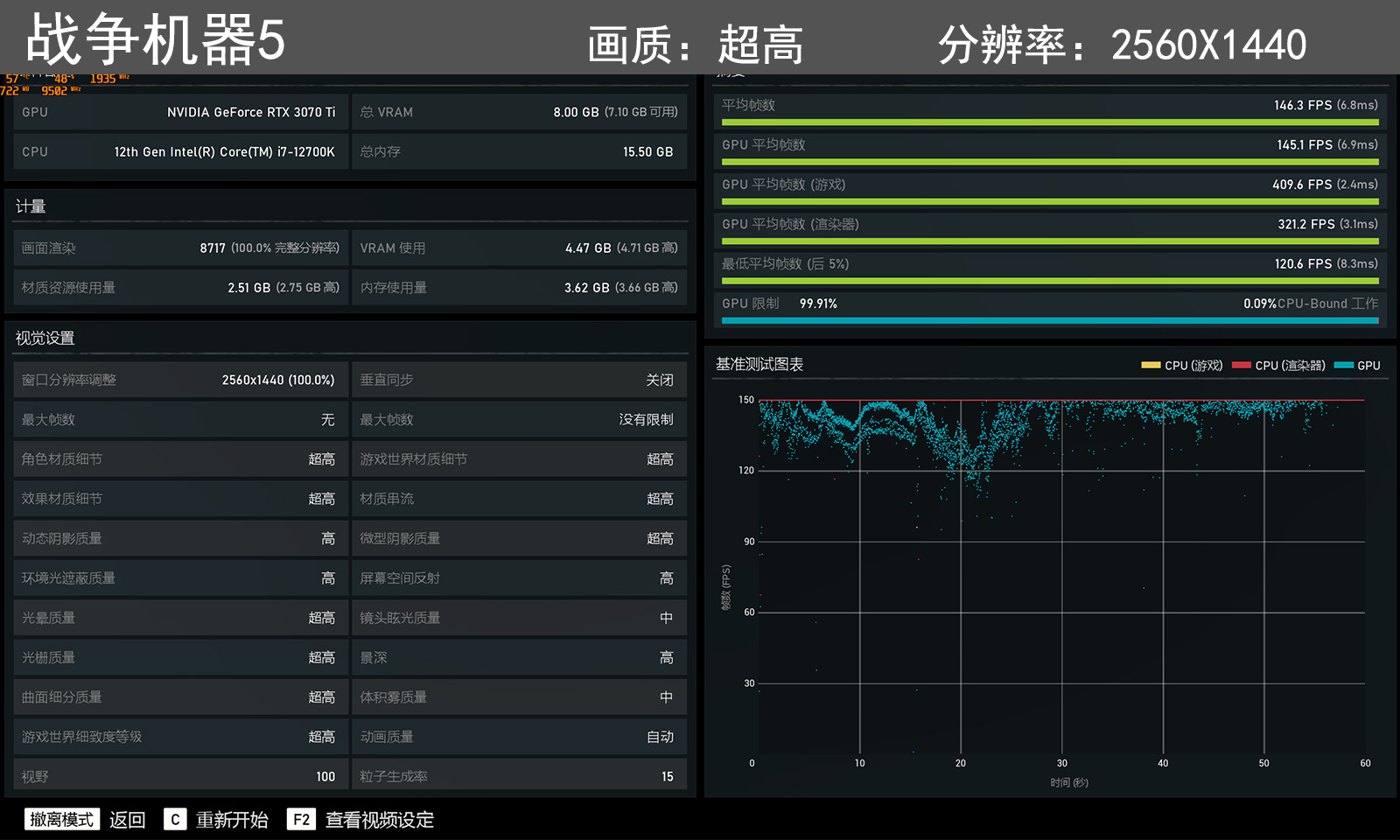This screenshot has height=840, width=1400.
Task: Open the 窗口分辨率调整 resolution option
Action: (179, 380)
